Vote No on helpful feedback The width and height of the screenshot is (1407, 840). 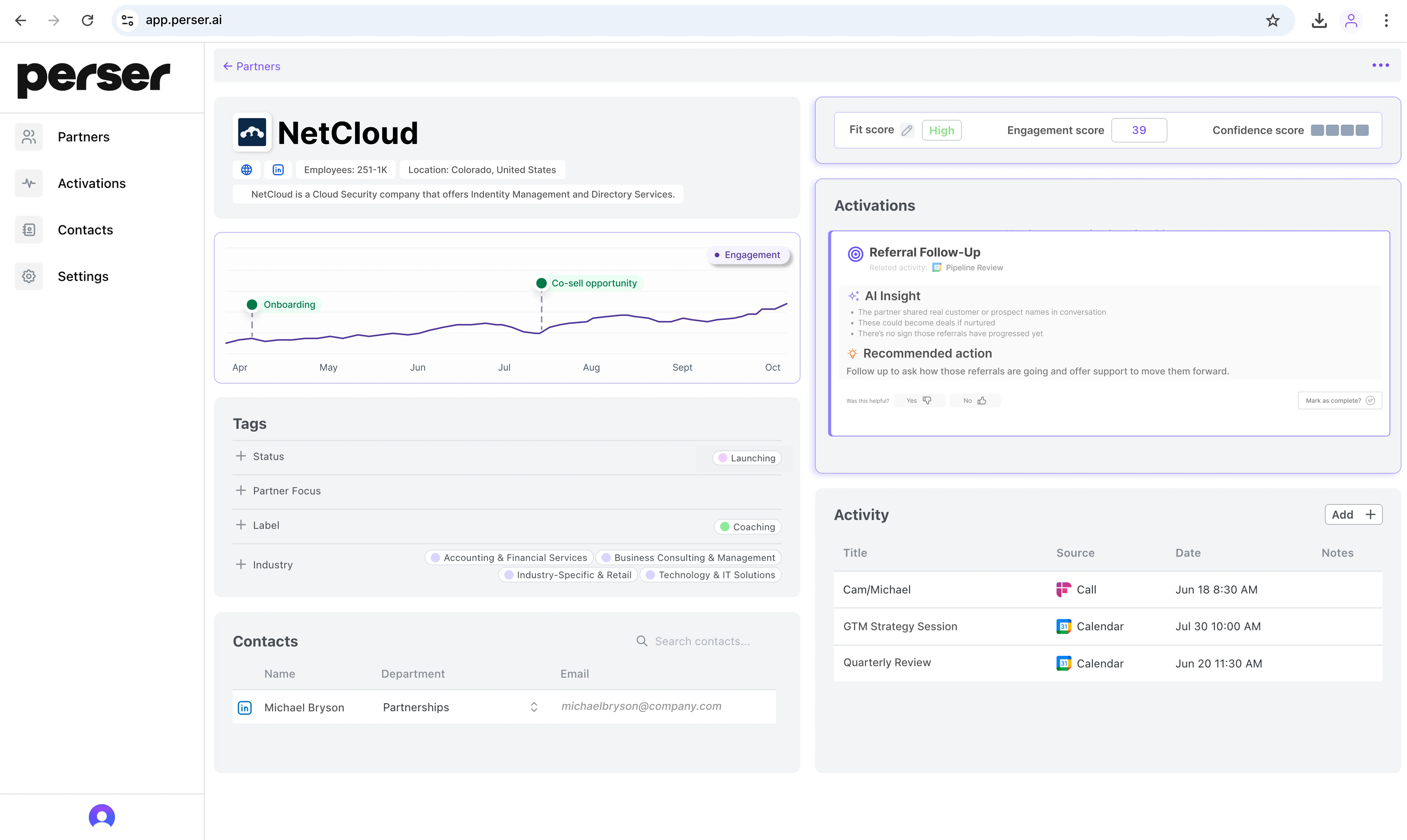point(975,401)
